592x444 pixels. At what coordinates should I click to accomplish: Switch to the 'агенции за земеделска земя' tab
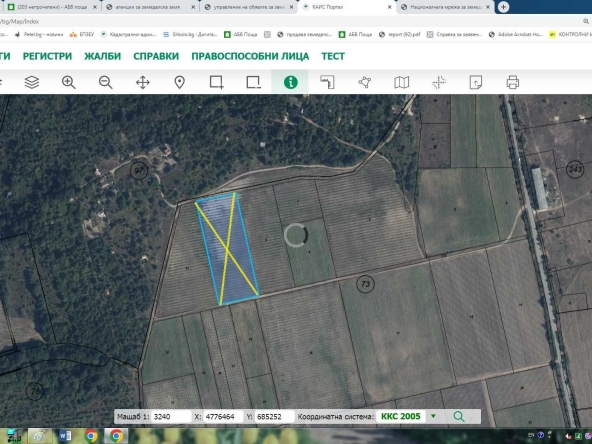[149, 7]
